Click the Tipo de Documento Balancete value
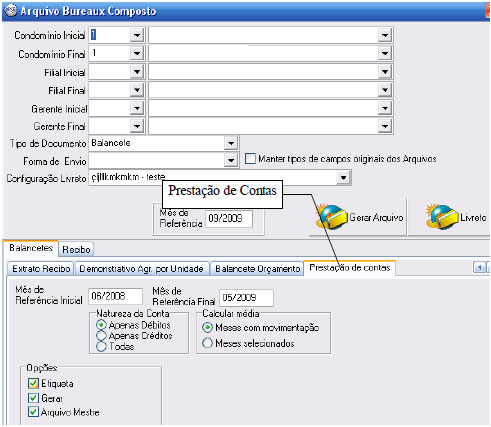Screen dimensions: 491x427 [111, 143]
